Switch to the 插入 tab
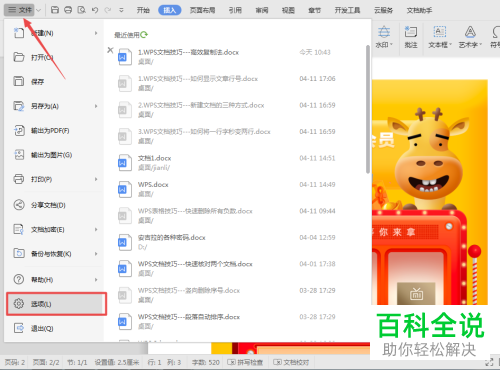This screenshot has height=370, width=500. (x=170, y=10)
